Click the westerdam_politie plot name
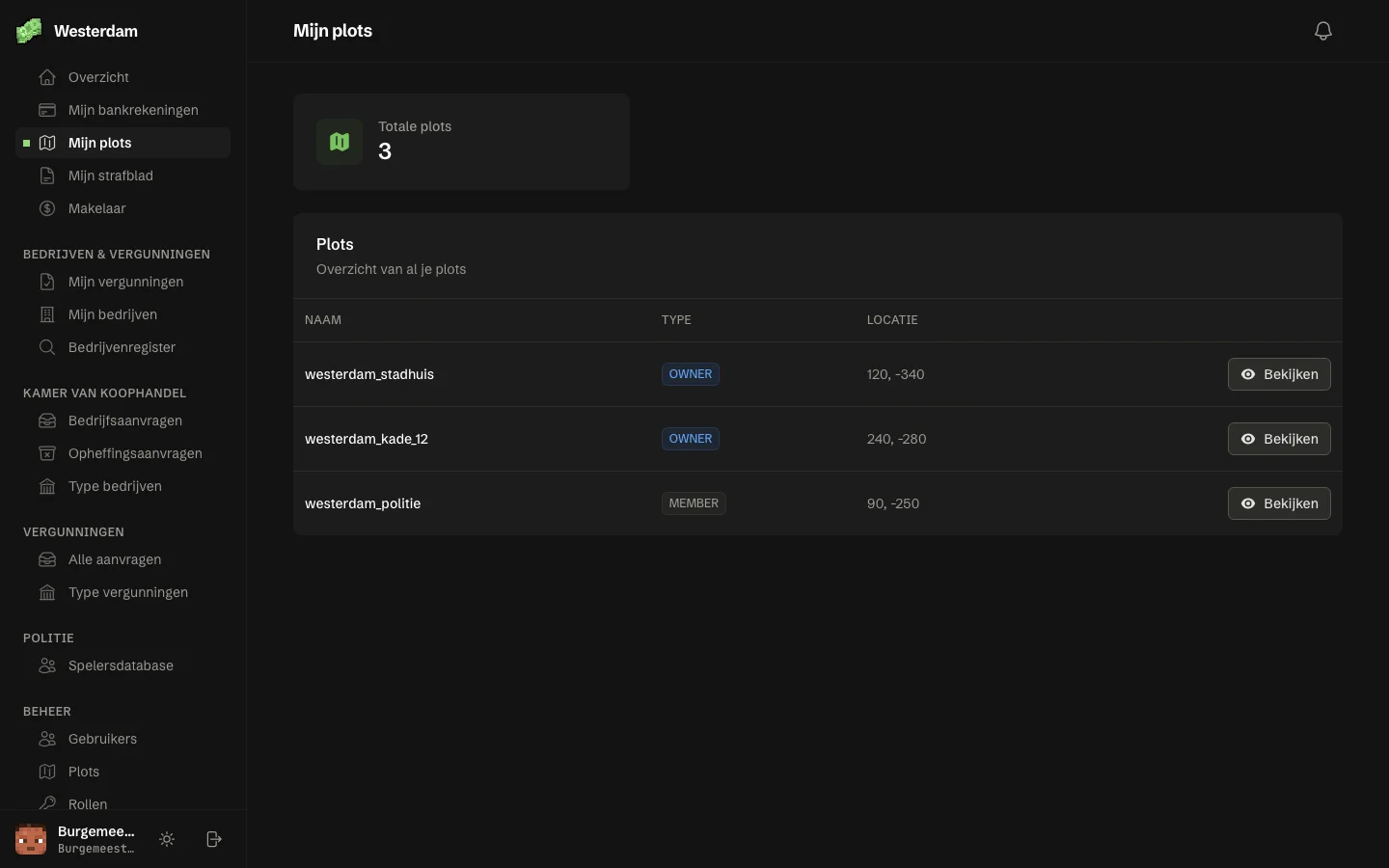The image size is (1389, 868). coord(363,503)
